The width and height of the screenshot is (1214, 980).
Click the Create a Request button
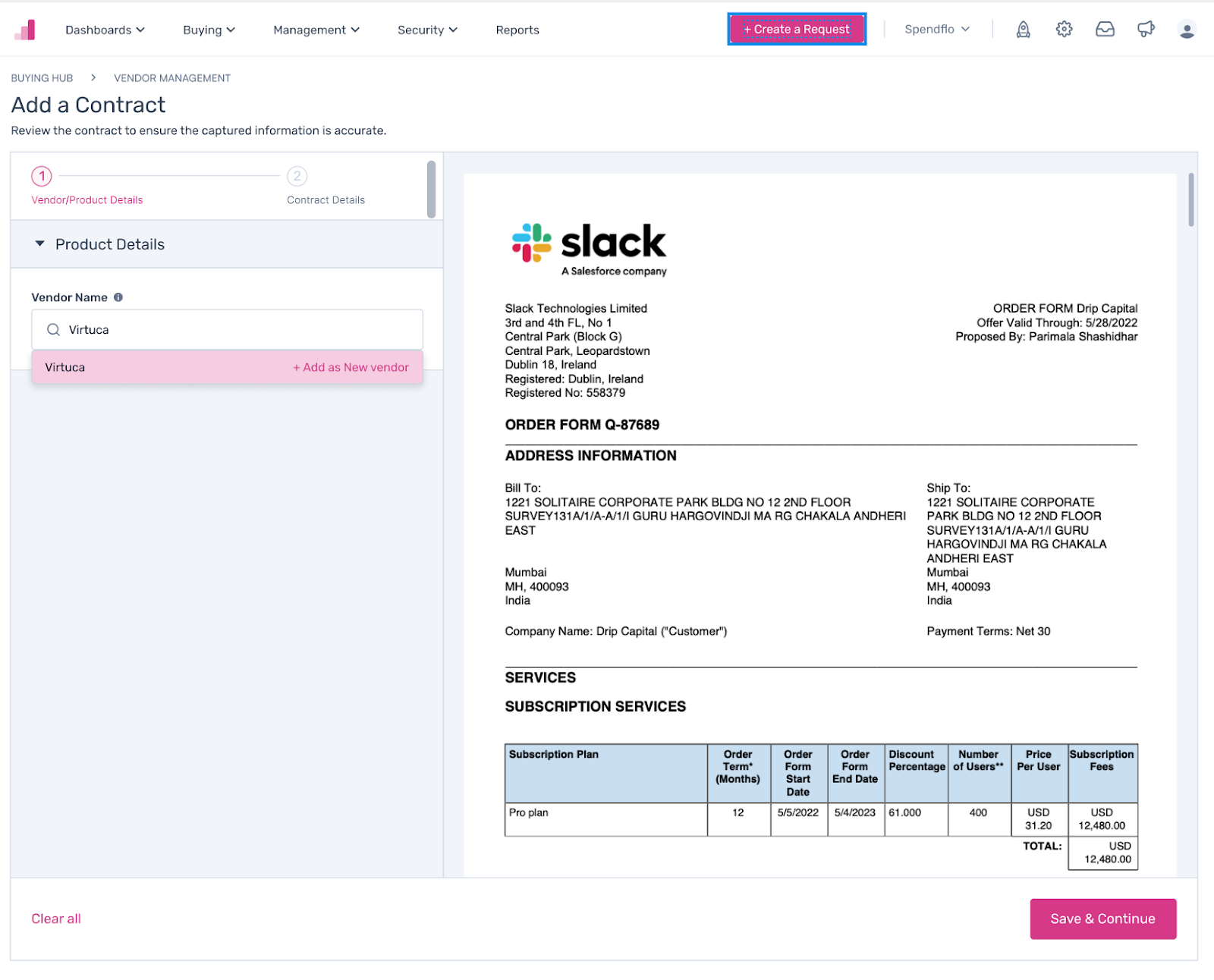pyautogui.click(x=797, y=29)
